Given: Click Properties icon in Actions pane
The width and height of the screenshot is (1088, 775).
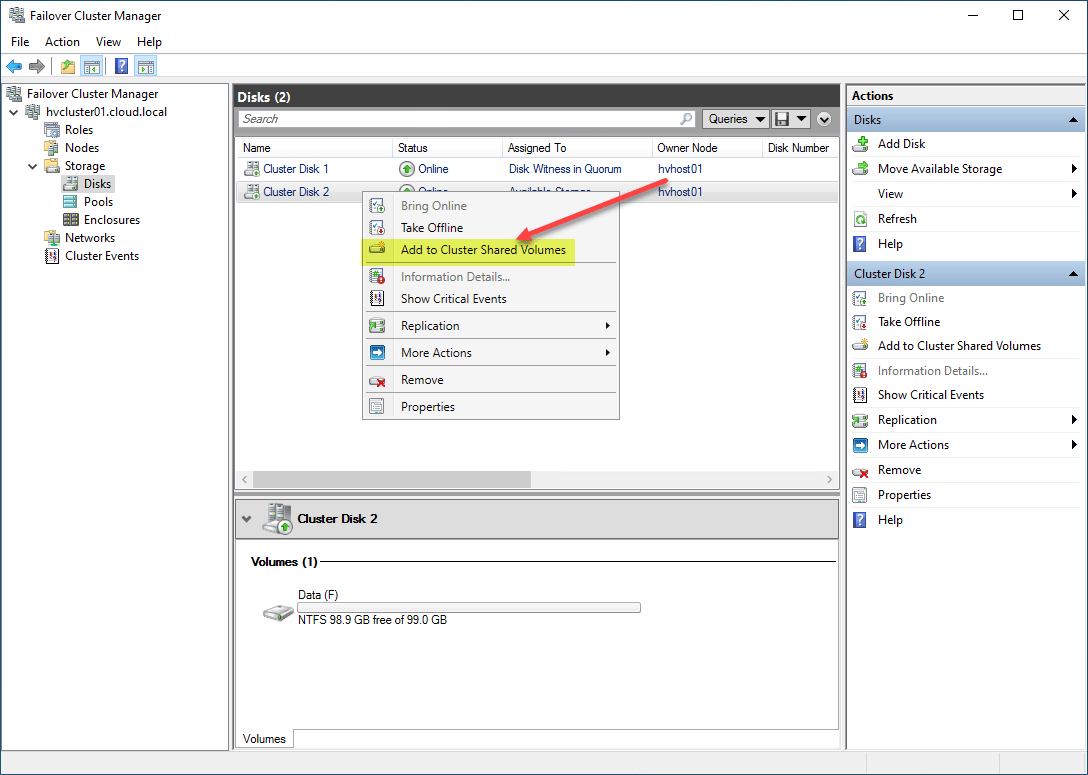Looking at the screenshot, I should [x=860, y=495].
